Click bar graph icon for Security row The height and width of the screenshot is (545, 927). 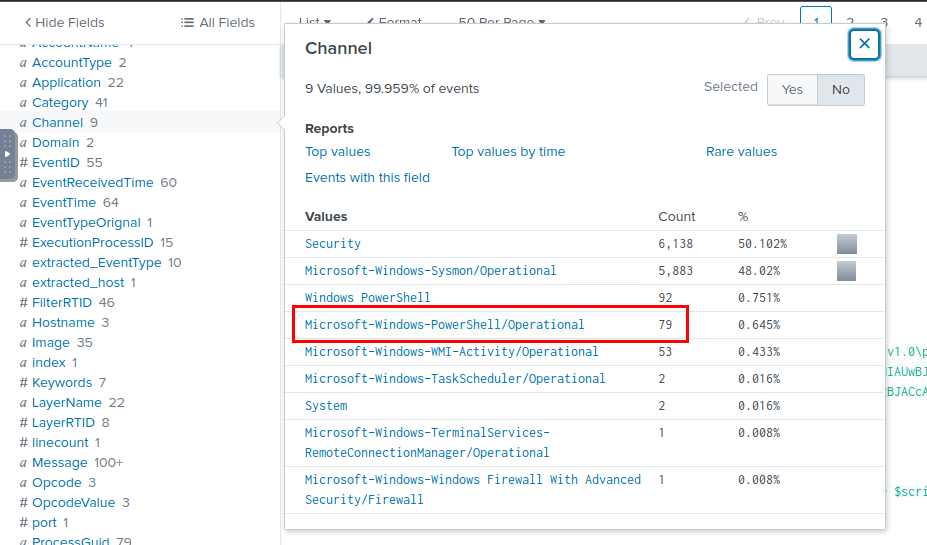[x=846, y=244]
